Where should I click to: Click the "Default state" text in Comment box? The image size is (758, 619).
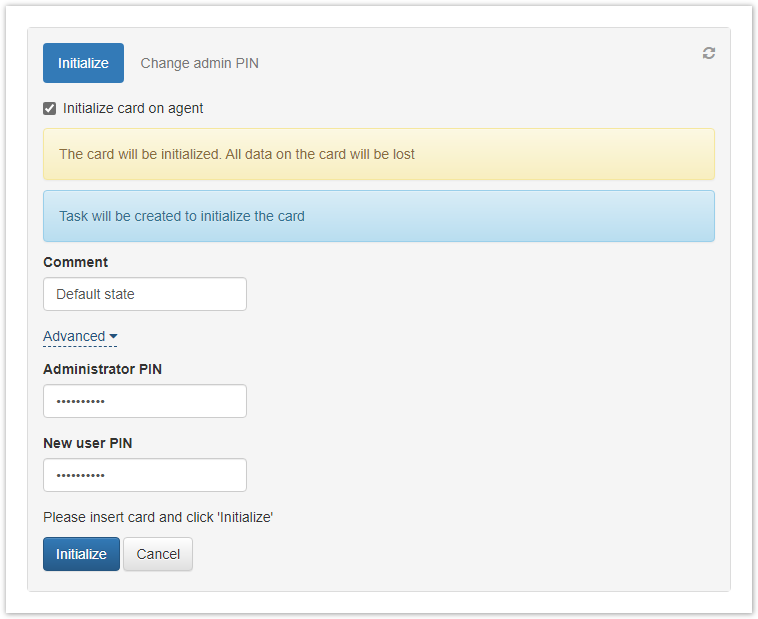pyautogui.click(x=95, y=294)
